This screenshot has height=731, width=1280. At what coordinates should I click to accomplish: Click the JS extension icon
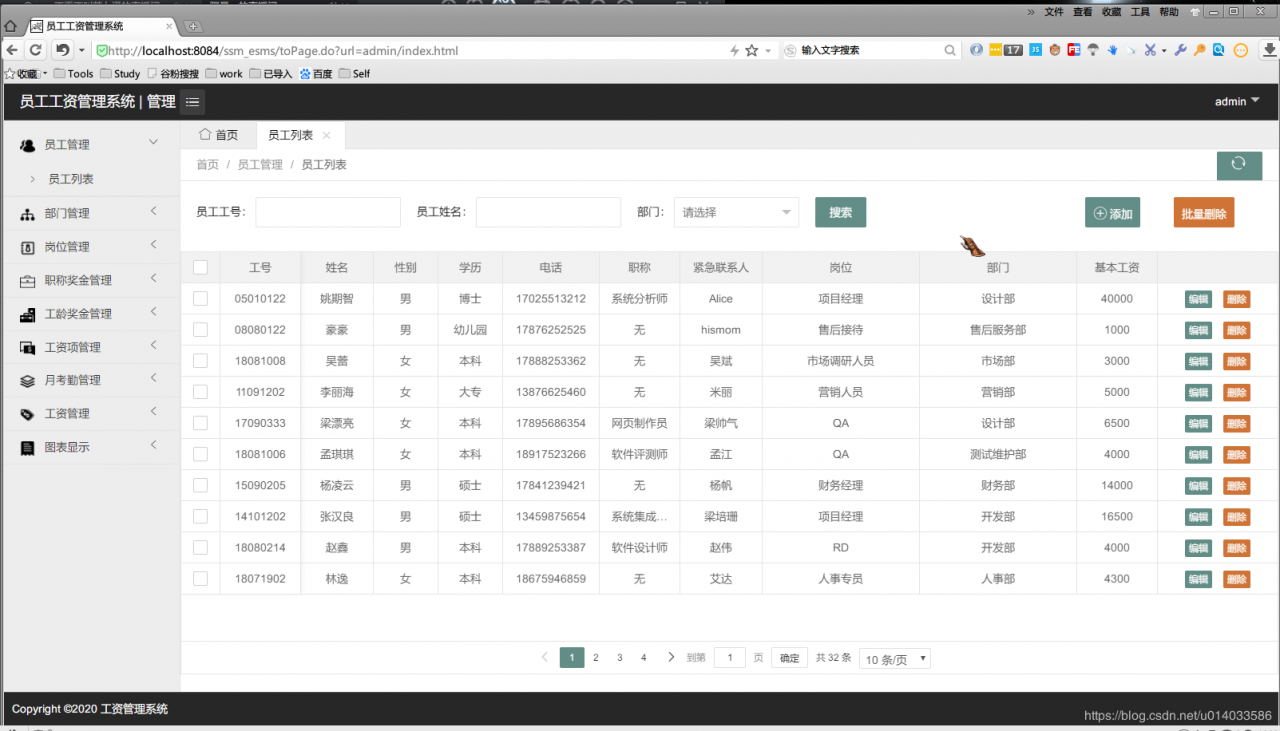tap(1036, 50)
